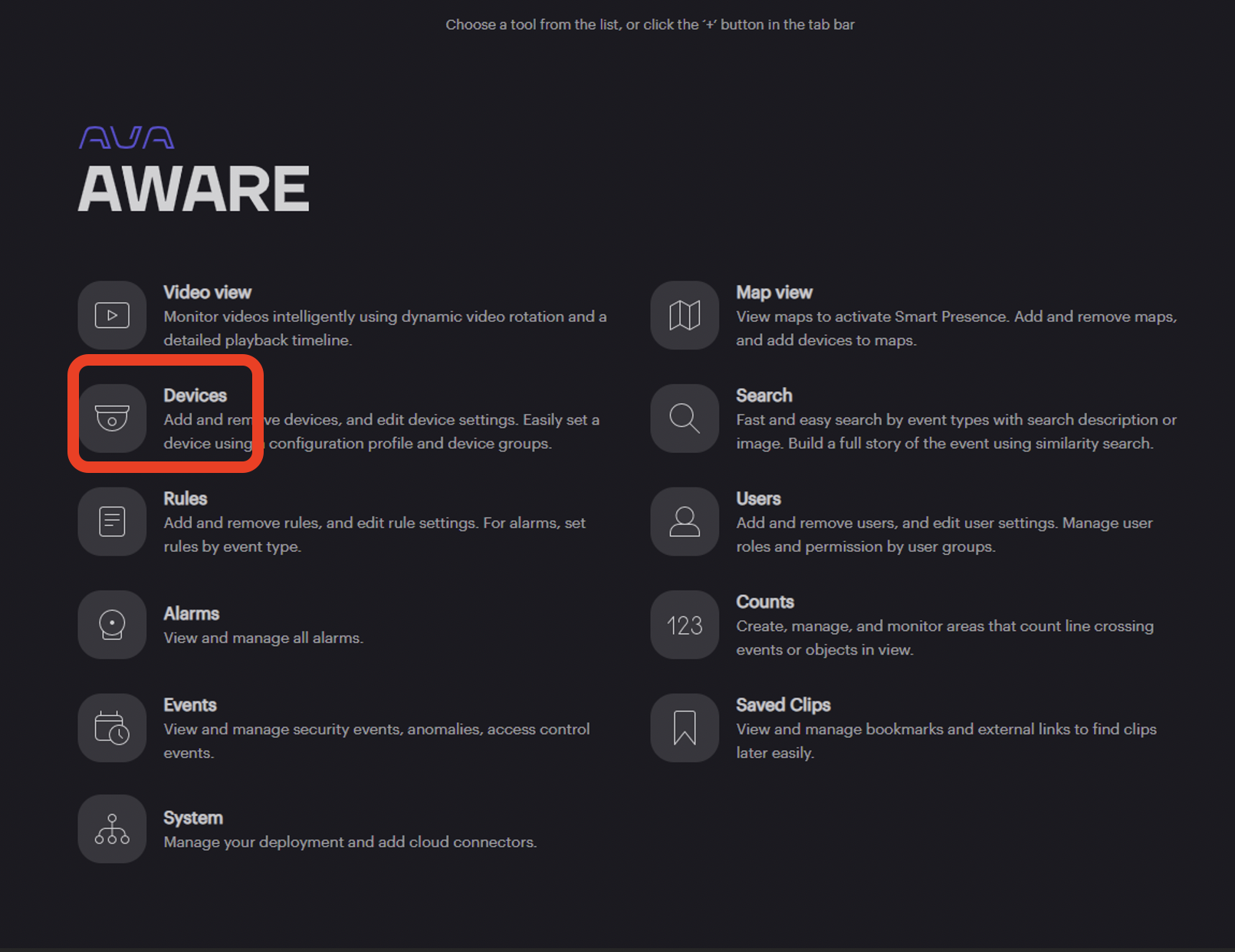Open the Saved Clips bookmark icon

[685, 728]
